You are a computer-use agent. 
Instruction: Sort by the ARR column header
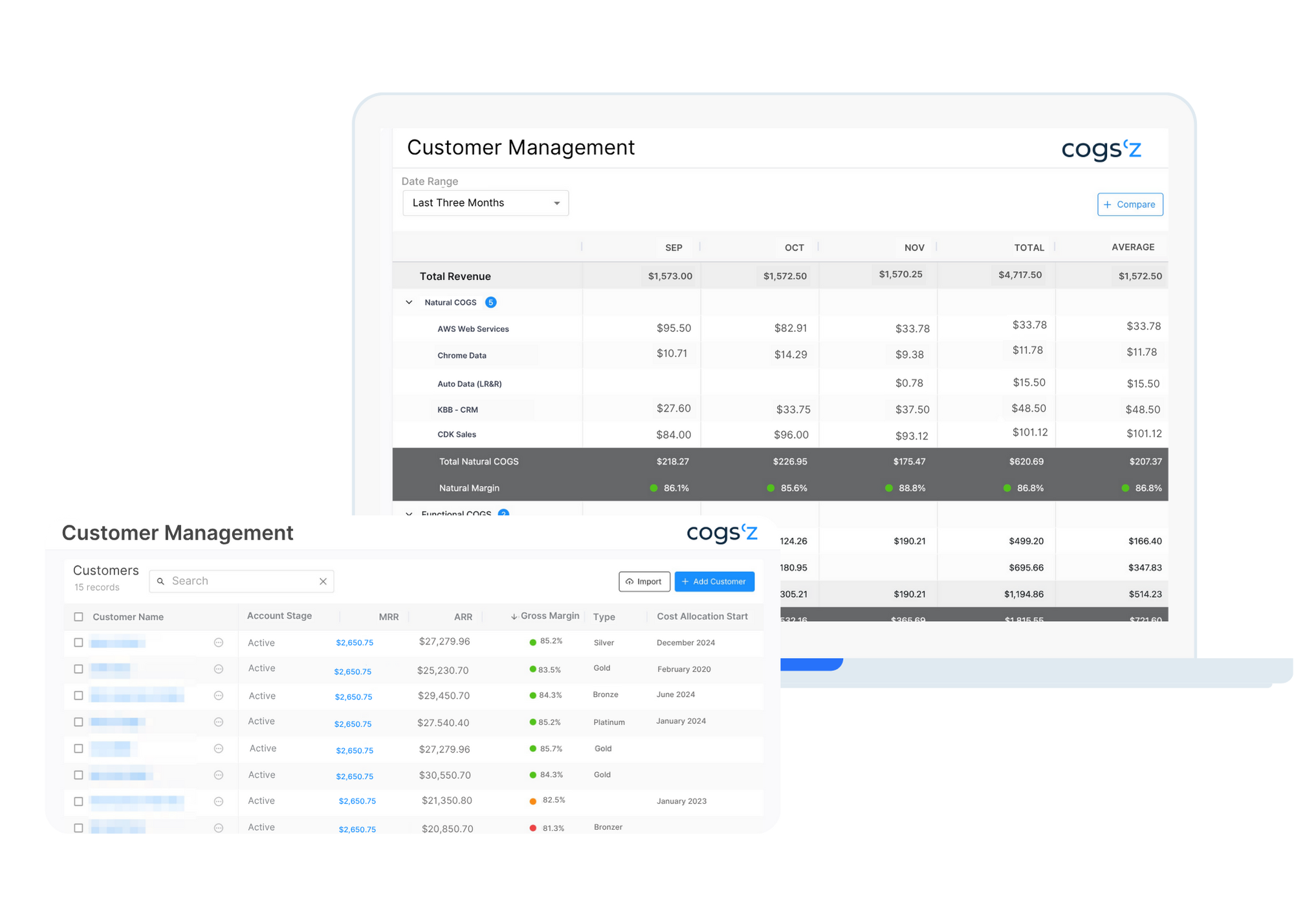coord(463,617)
